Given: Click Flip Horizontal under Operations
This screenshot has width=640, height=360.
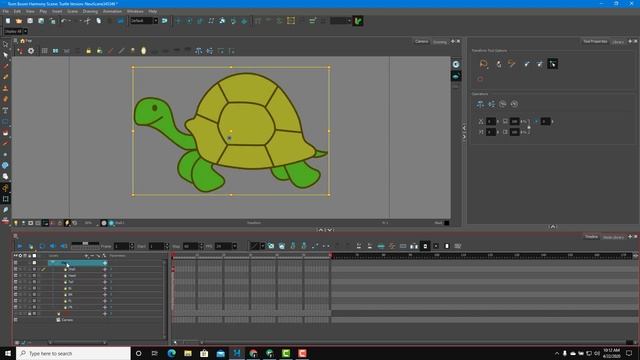Looking at the screenshot, I should pos(480,104).
